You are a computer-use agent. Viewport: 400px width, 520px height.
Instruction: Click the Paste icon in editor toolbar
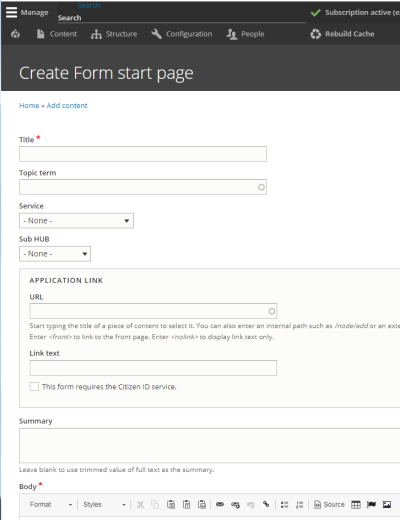pyautogui.click(x=171, y=505)
